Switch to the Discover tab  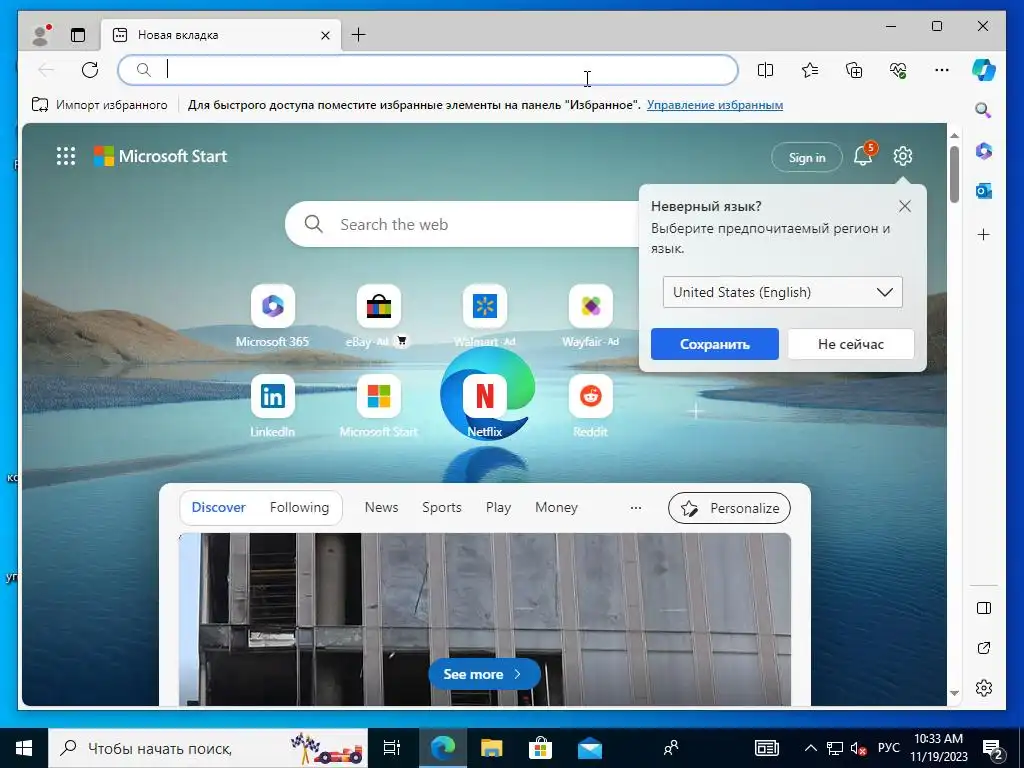218,507
